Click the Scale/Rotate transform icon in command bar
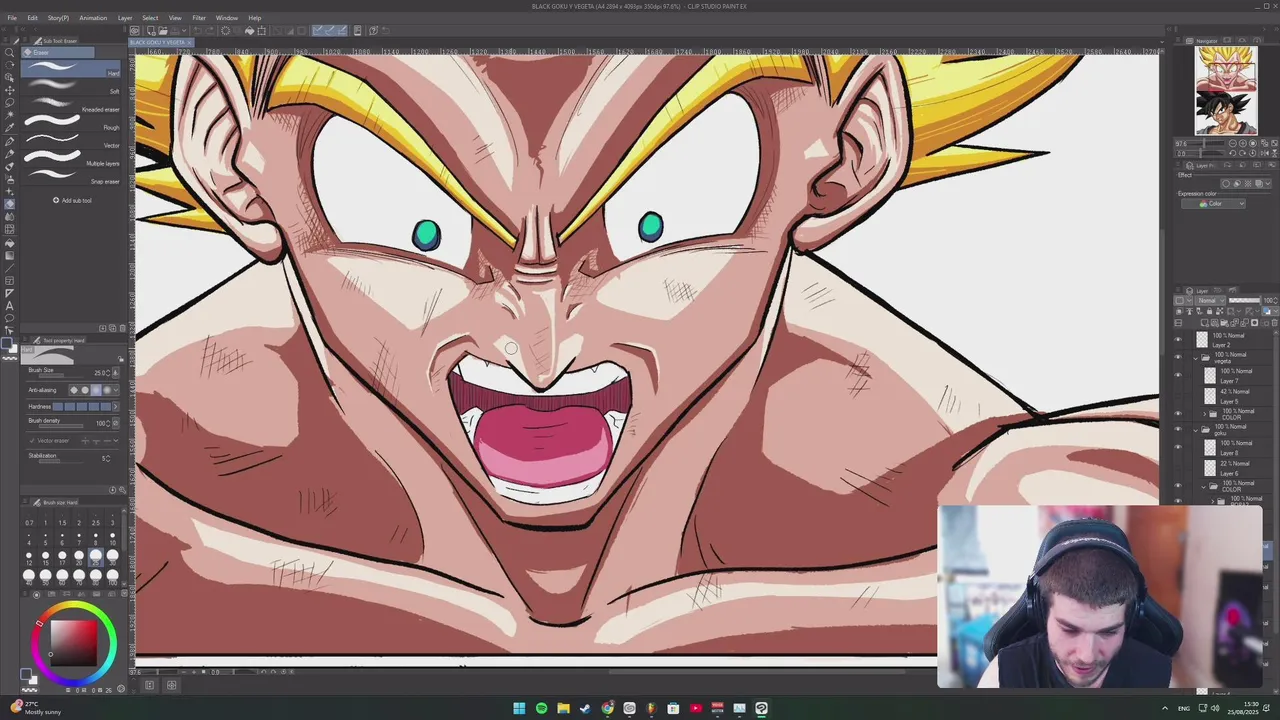Screen dimensions: 1280x720 pos(262,30)
